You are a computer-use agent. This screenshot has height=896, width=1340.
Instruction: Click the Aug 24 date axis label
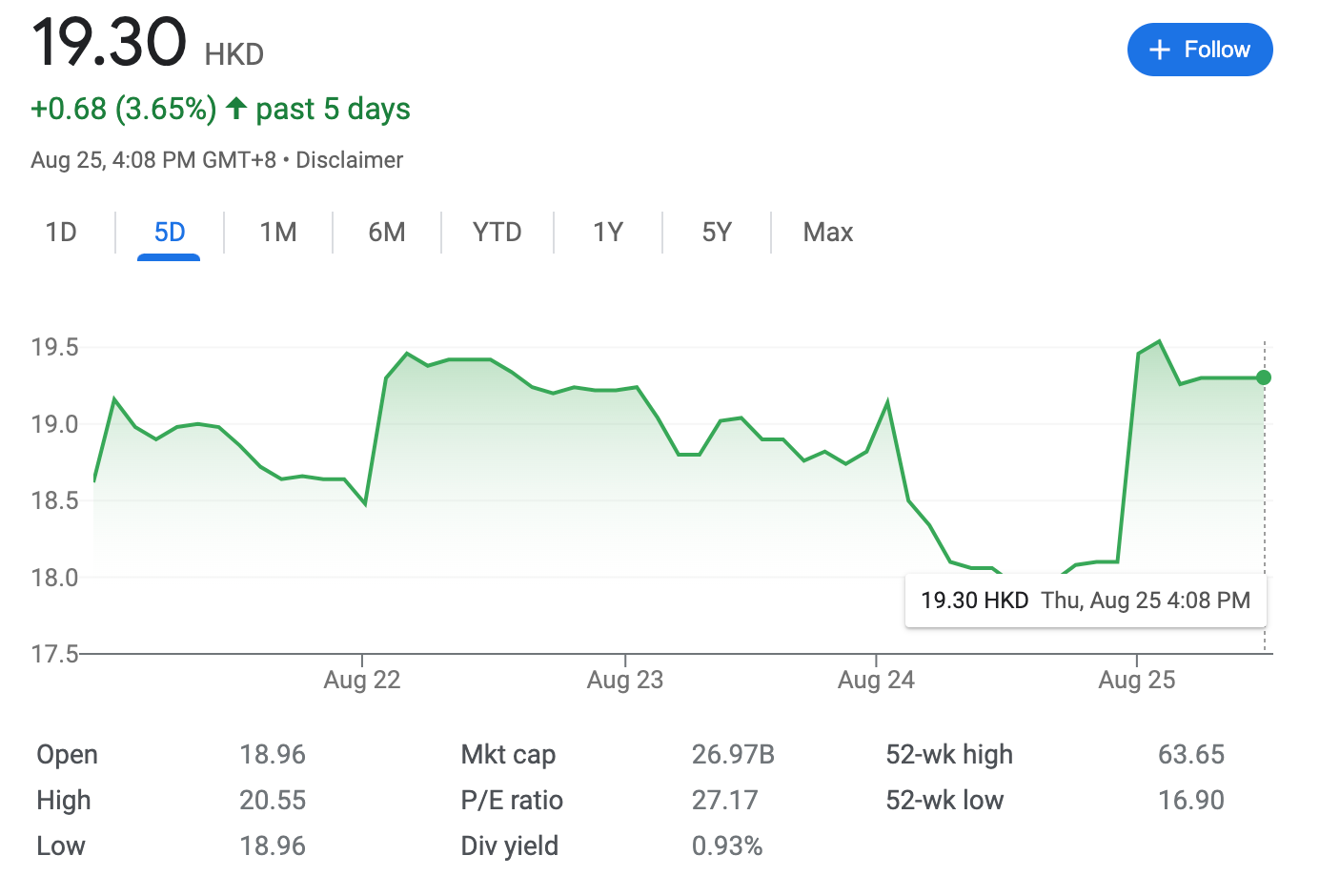(876, 680)
